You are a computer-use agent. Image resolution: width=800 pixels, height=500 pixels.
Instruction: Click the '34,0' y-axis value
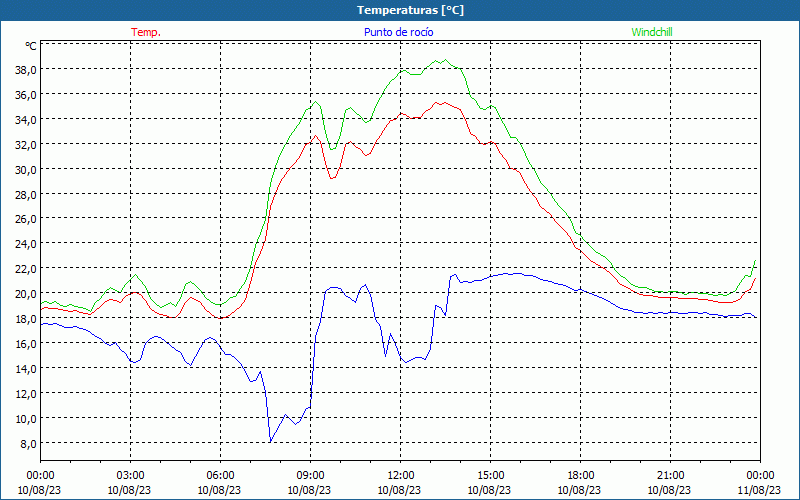[x=26, y=120]
